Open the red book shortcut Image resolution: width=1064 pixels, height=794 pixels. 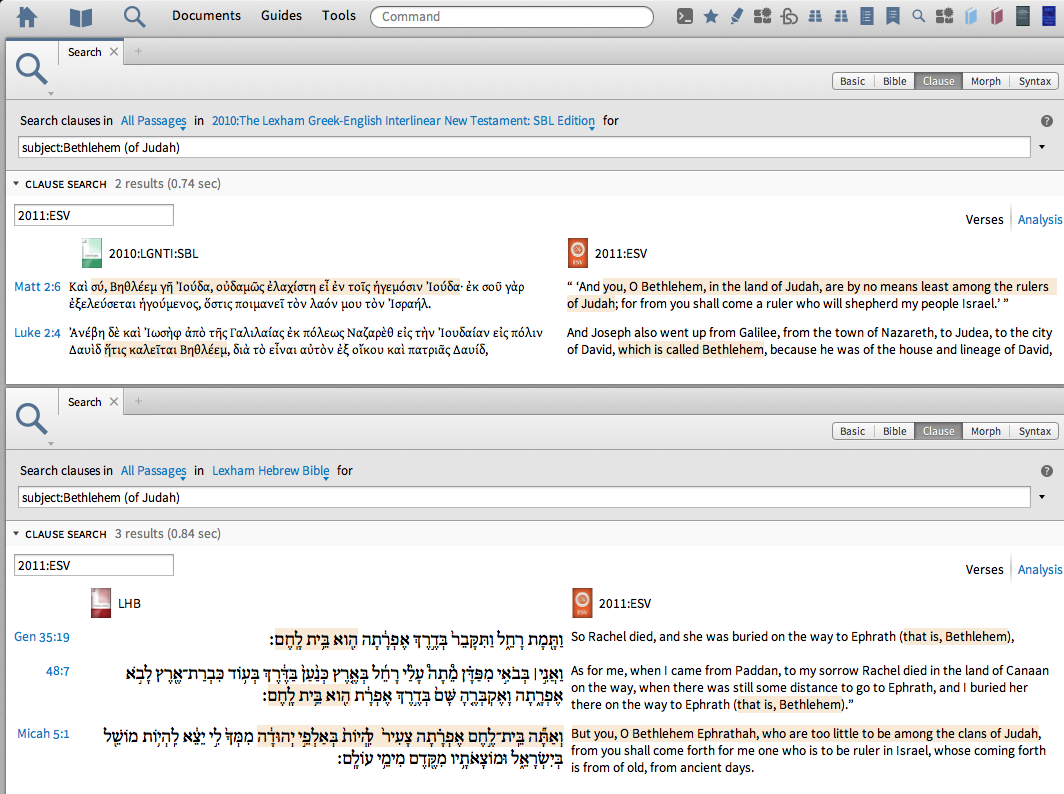click(x=997, y=16)
